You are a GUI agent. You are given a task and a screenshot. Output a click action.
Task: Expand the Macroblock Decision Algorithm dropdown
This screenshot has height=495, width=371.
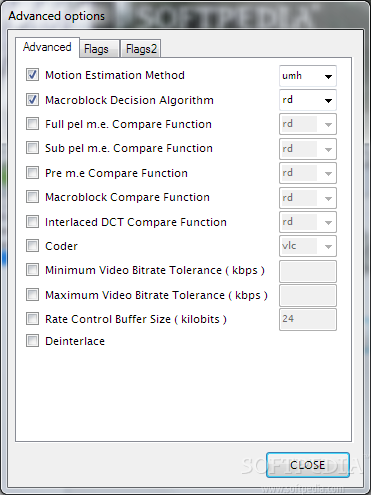tap(308, 100)
